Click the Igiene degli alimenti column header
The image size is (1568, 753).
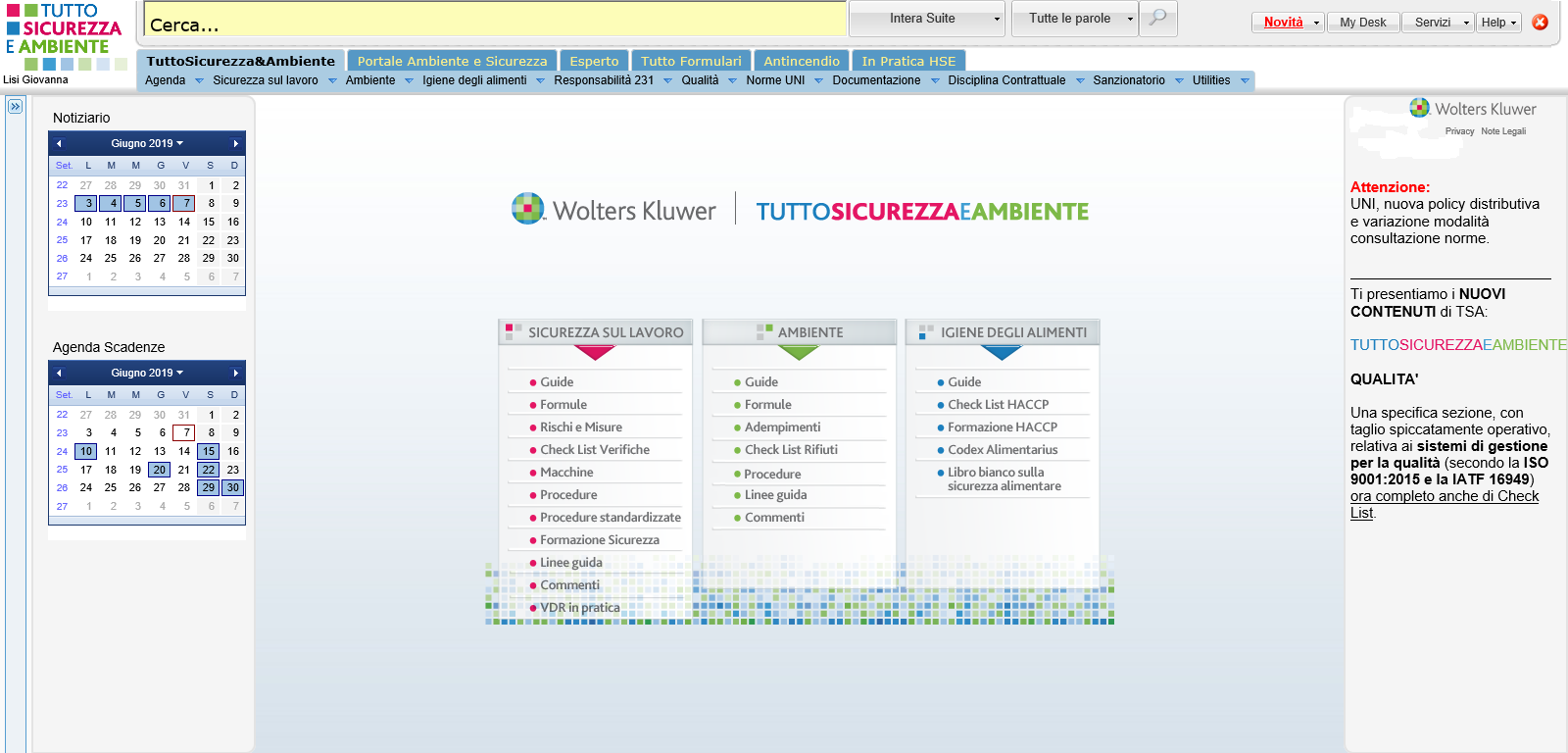click(x=1004, y=332)
